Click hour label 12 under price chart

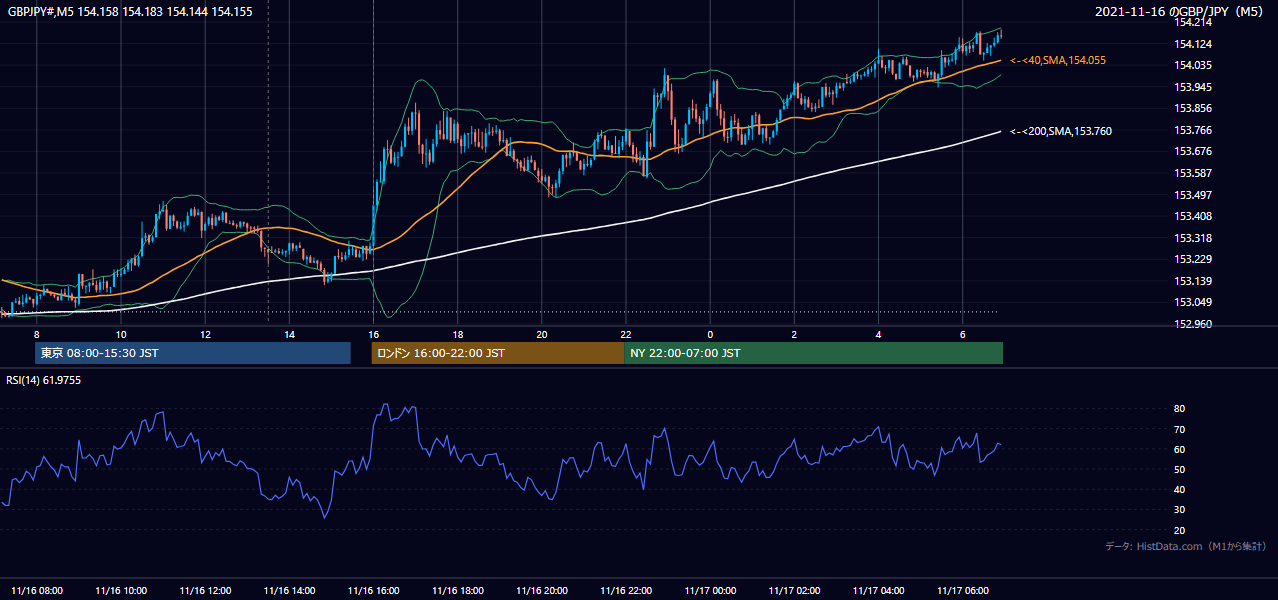(204, 334)
